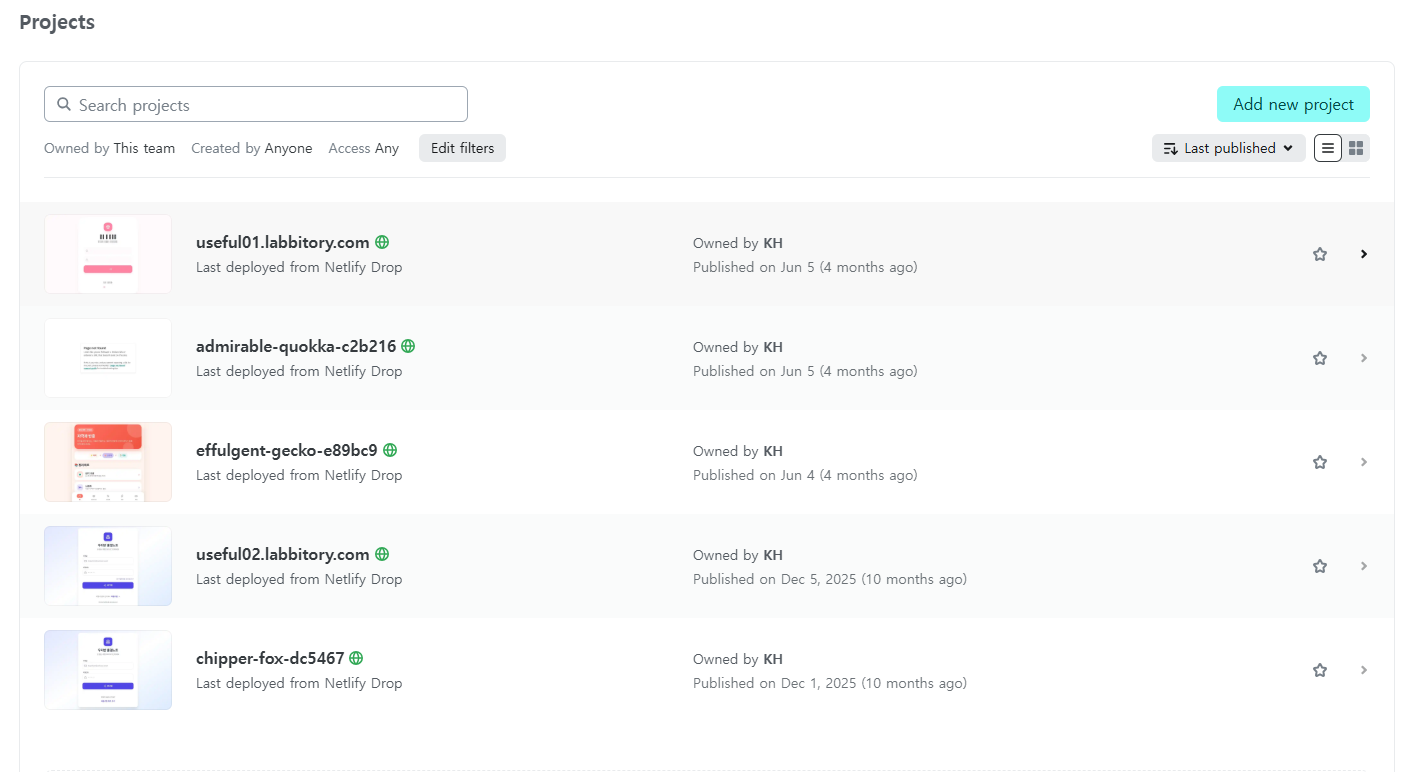
Task: Open useful01.labbitory.com via its chevron arrow
Action: [1364, 254]
